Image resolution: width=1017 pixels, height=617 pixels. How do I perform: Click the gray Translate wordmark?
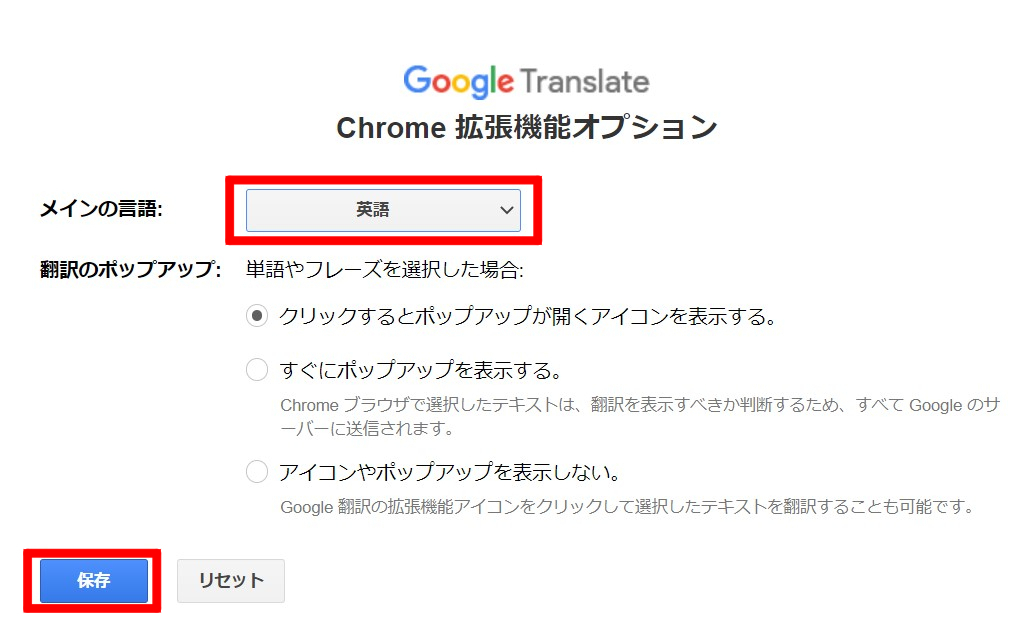click(584, 82)
